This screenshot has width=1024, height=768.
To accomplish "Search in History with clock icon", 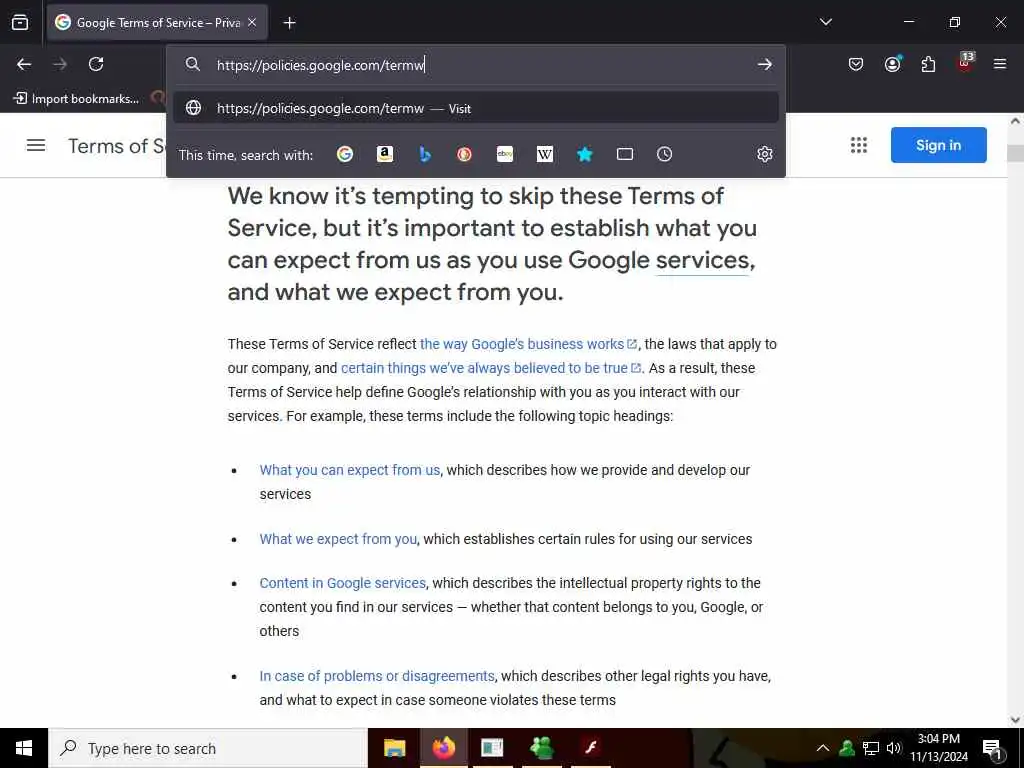I will pos(664,154).
